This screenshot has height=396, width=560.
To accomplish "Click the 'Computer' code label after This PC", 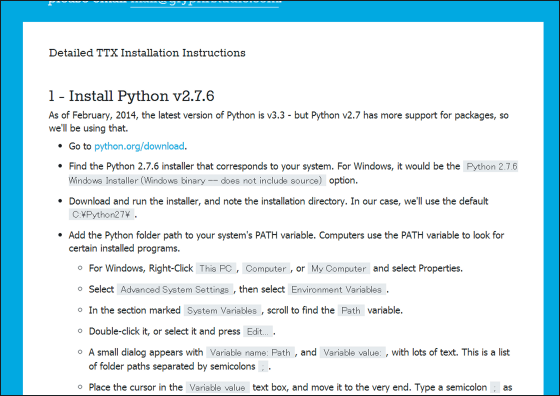I will pos(266,269).
